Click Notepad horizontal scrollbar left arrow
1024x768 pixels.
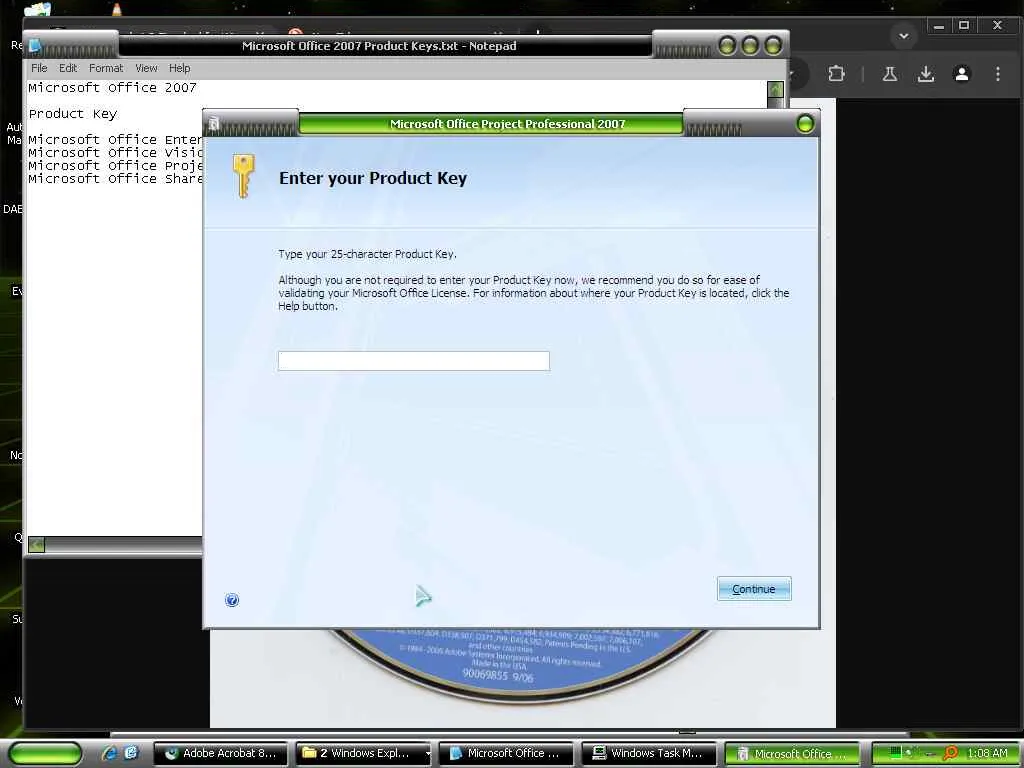click(x=37, y=544)
